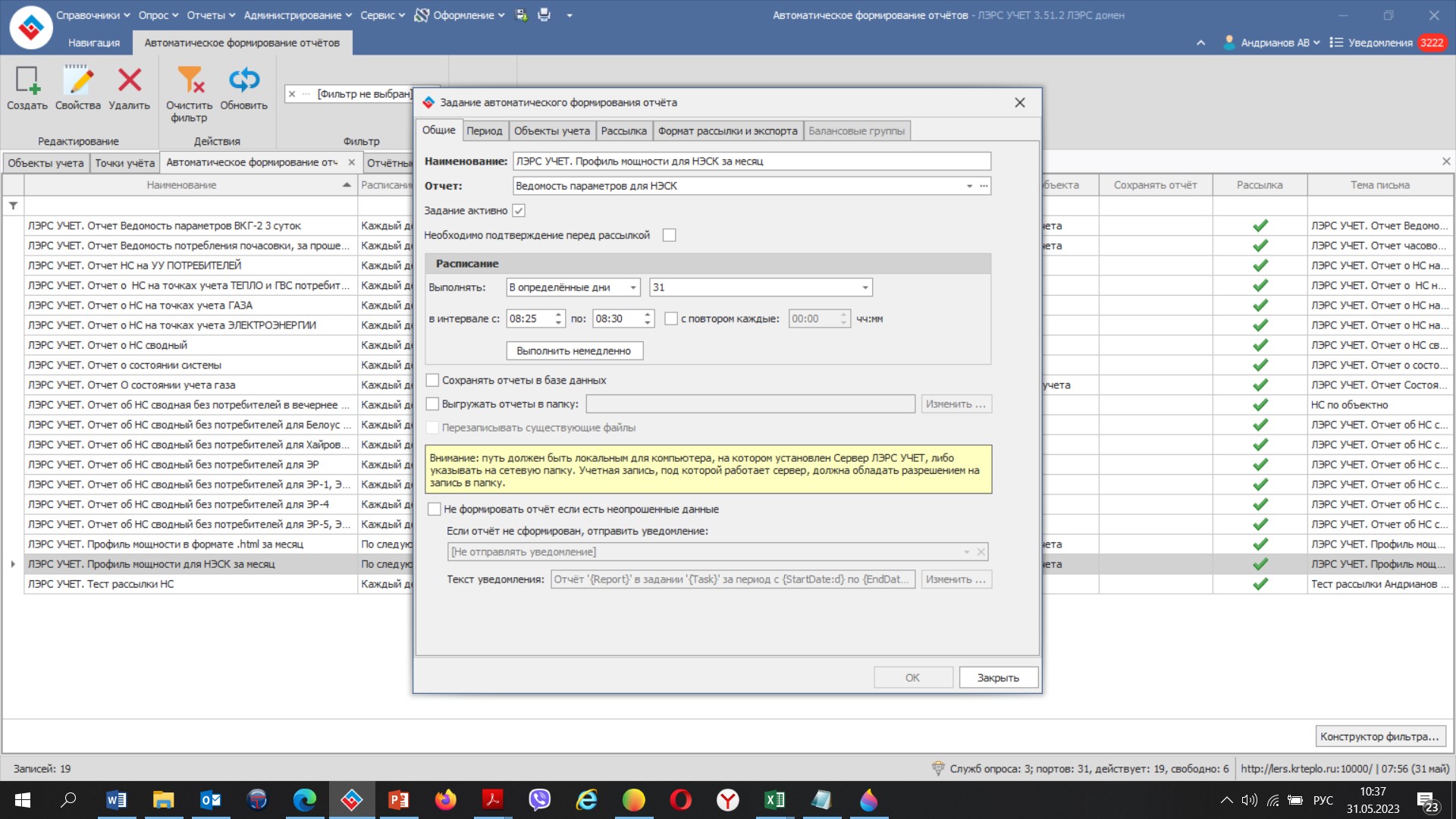The height and width of the screenshot is (819, 1456).
Task: Adjust the end time 08:30 spinner
Action: (x=648, y=318)
